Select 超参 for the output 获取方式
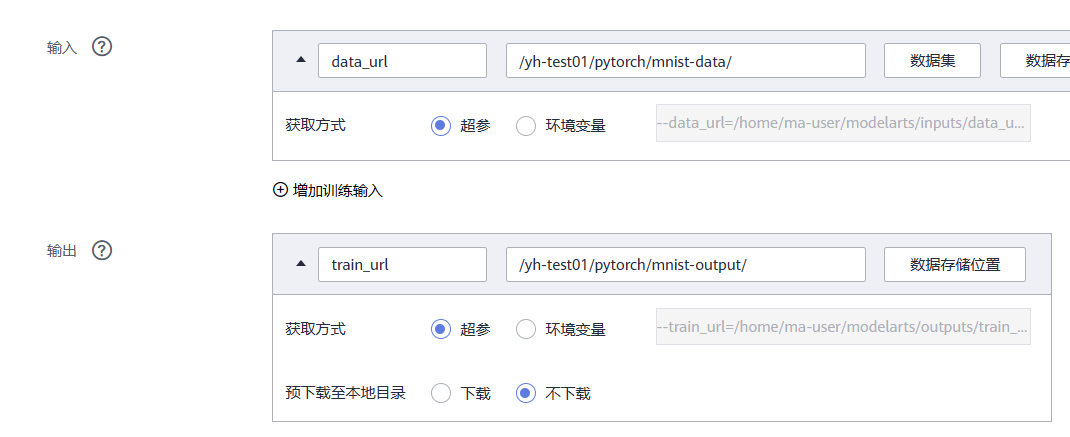The width and height of the screenshot is (1070, 437). (441, 330)
